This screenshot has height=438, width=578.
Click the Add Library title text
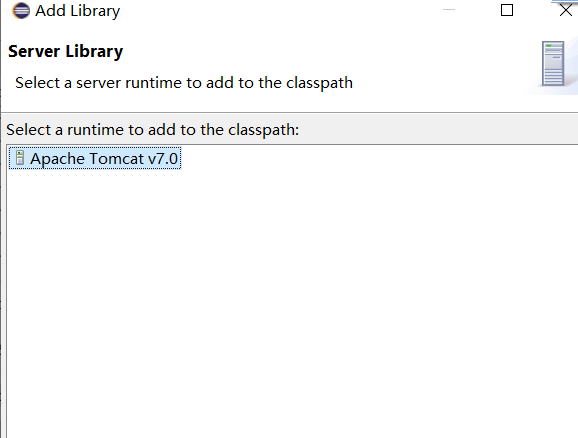77,11
